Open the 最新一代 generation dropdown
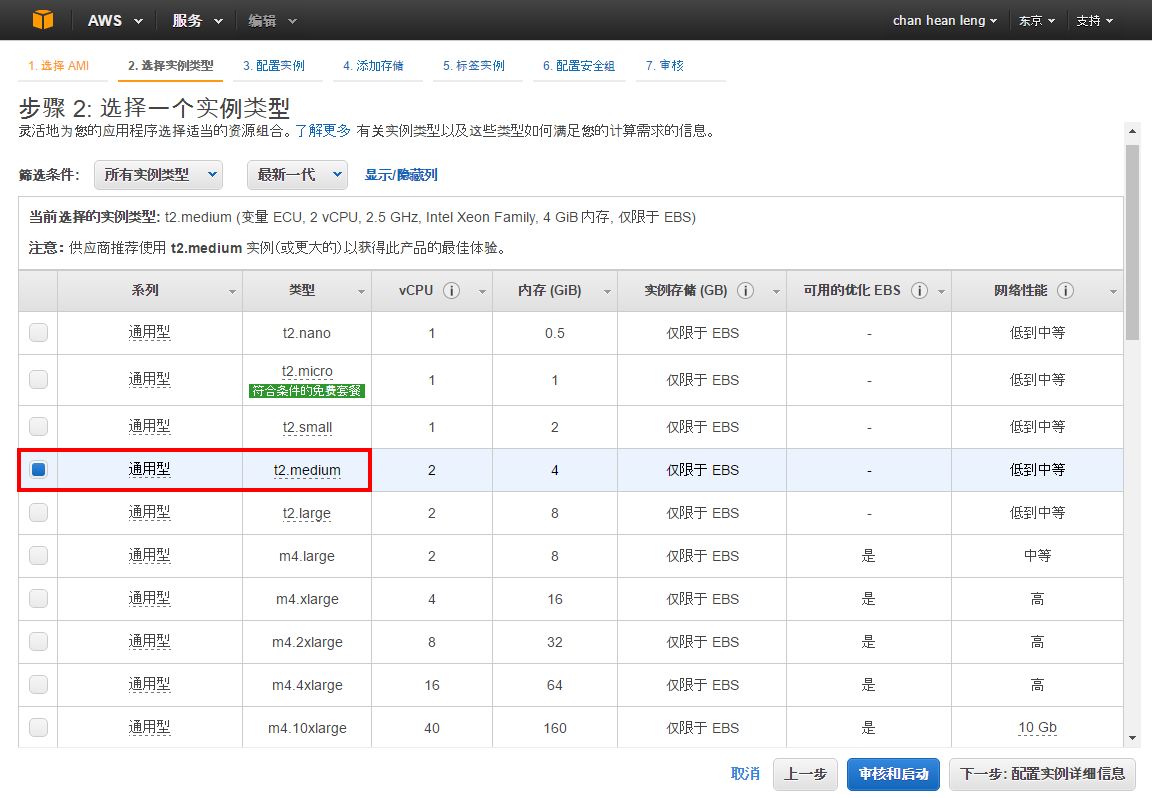Viewport: 1152px width, 798px height. [x=297, y=175]
